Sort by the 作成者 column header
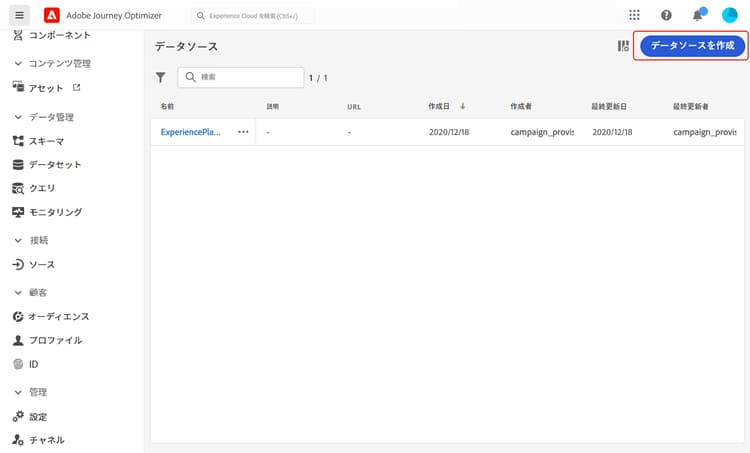 pos(521,106)
